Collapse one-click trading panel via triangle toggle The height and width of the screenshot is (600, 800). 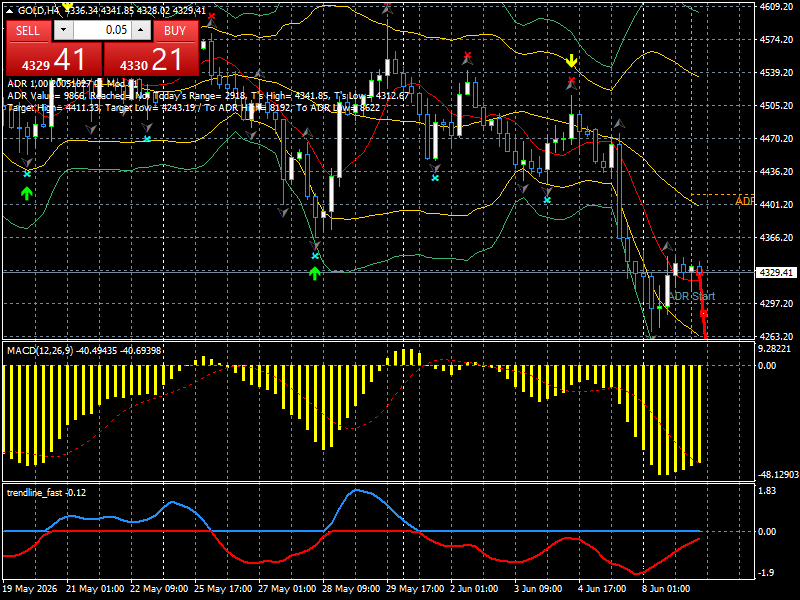[x=9, y=10]
